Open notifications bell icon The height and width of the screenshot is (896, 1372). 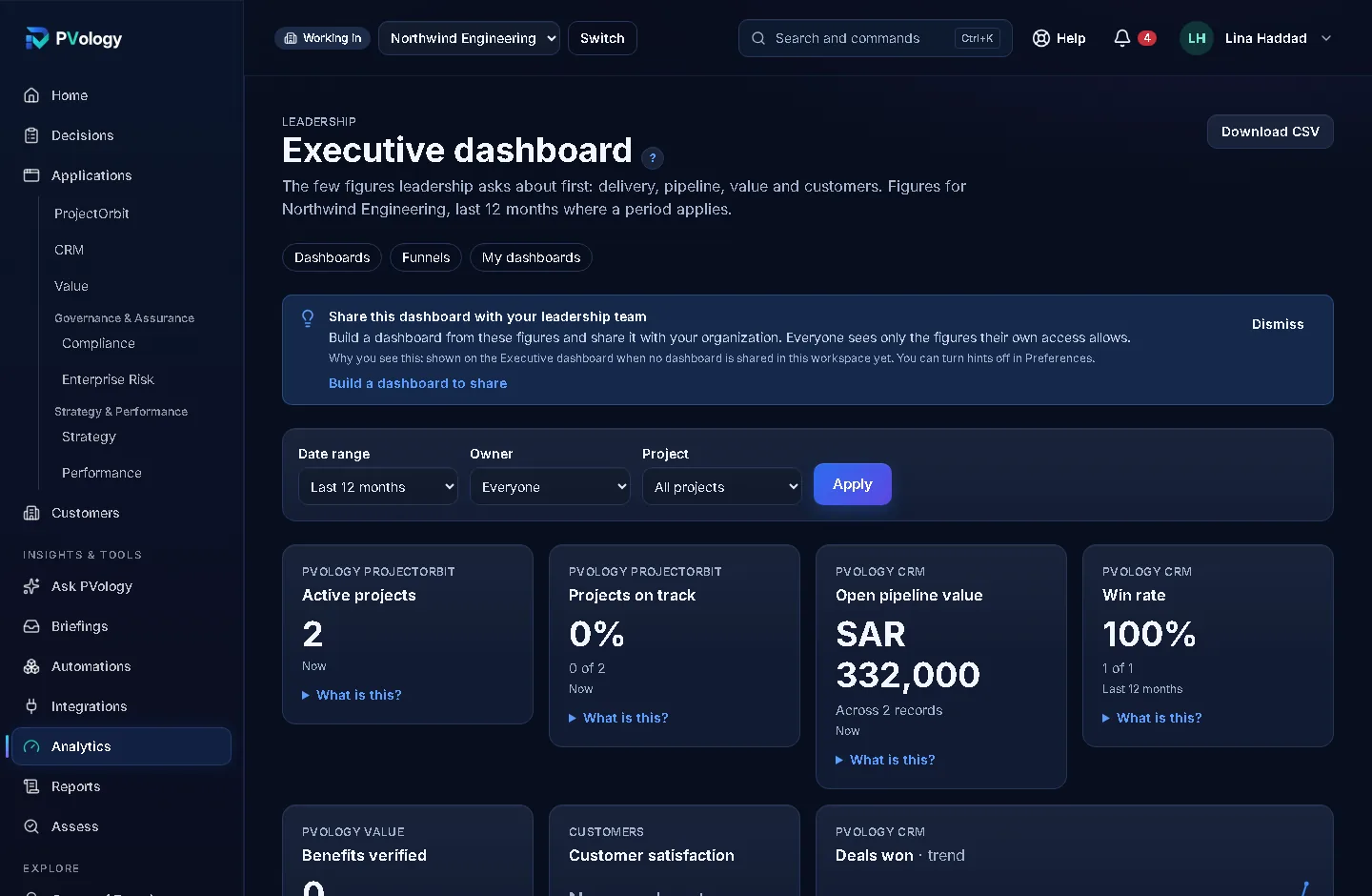[x=1122, y=38]
